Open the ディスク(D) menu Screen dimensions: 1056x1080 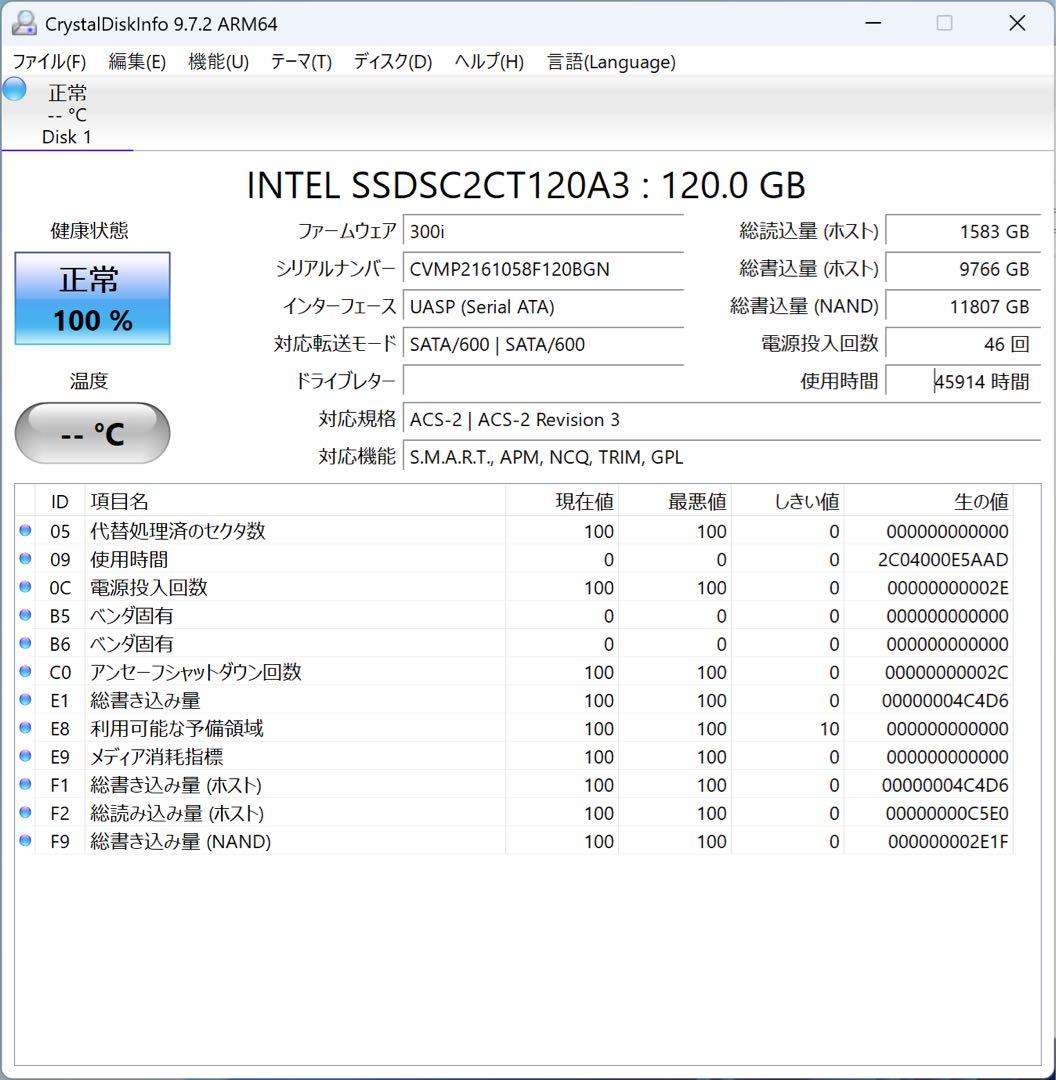pos(391,61)
